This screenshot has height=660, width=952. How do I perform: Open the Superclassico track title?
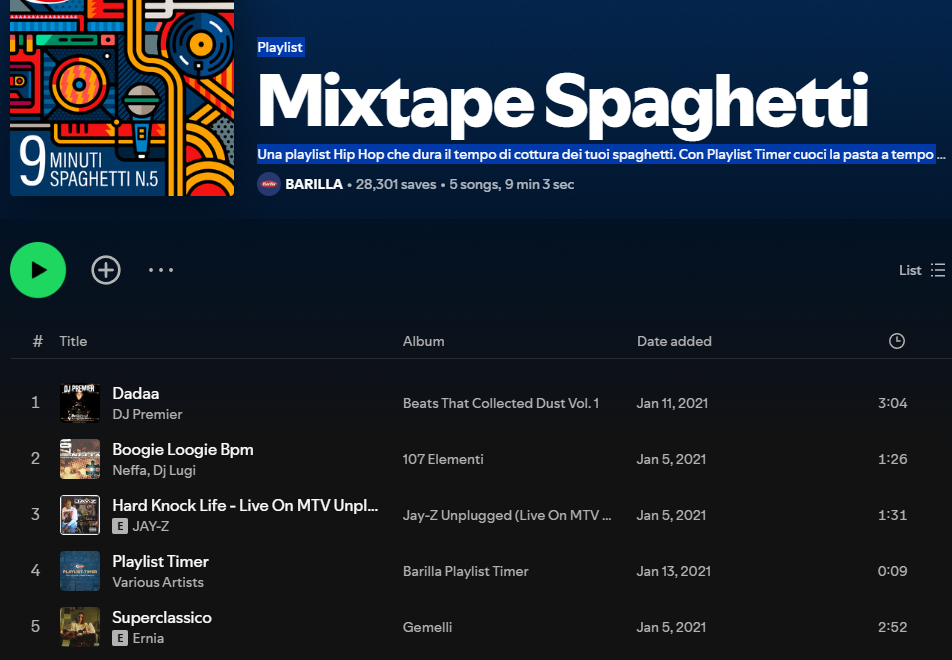[162, 617]
